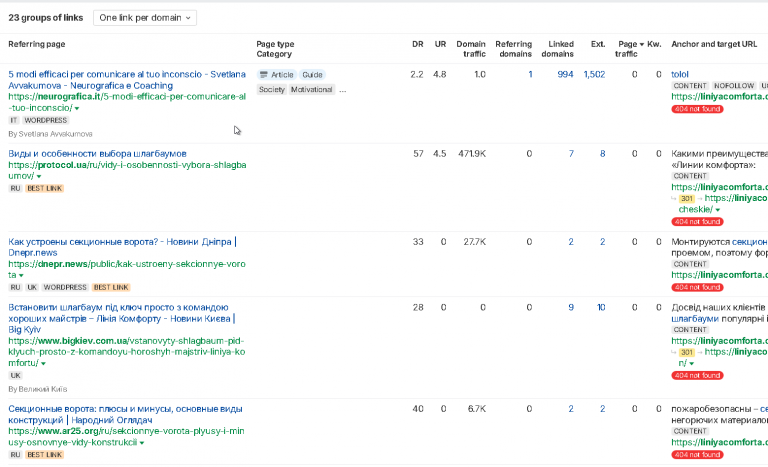Sort by the Referring domains column
The width and height of the screenshot is (768, 467).
[513, 49]
